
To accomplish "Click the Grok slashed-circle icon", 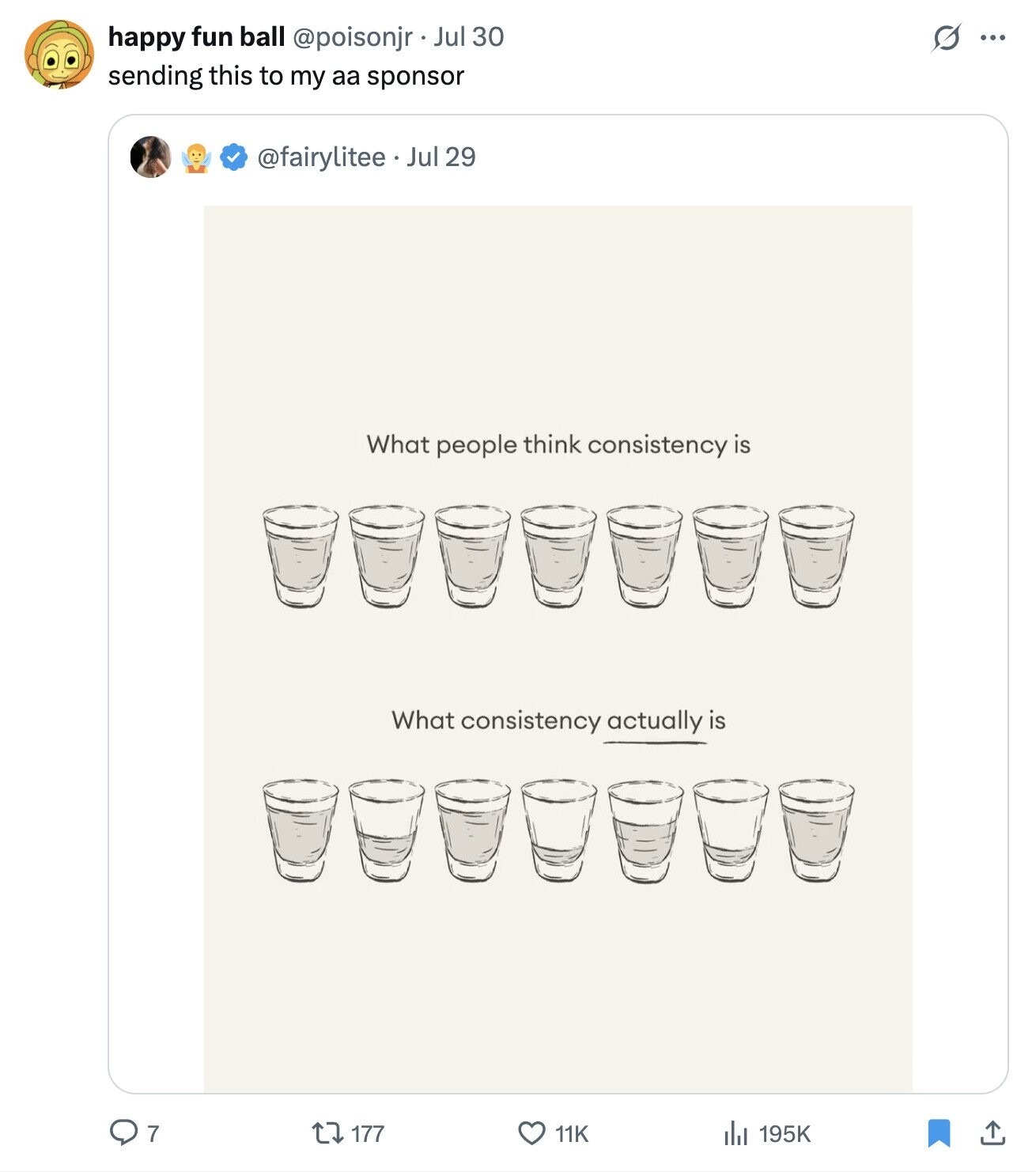I will 946,37.
